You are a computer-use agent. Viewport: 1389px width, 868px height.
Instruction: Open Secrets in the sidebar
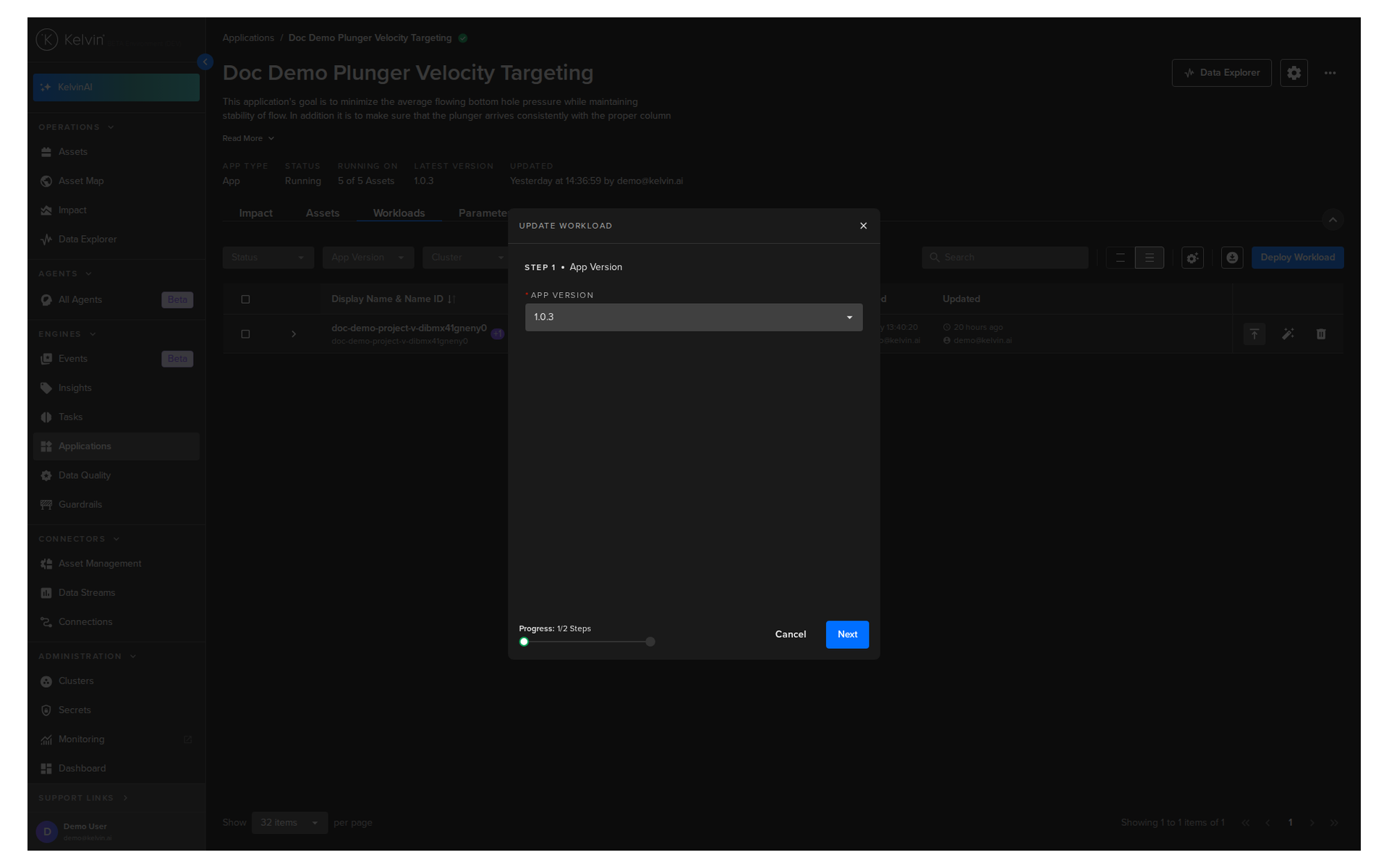(116, 710)
